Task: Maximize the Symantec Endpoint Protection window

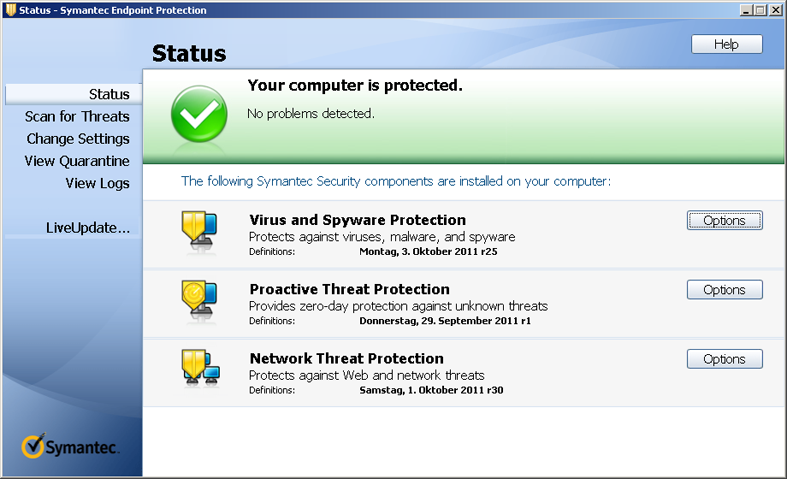Action: tap(760, 10)
